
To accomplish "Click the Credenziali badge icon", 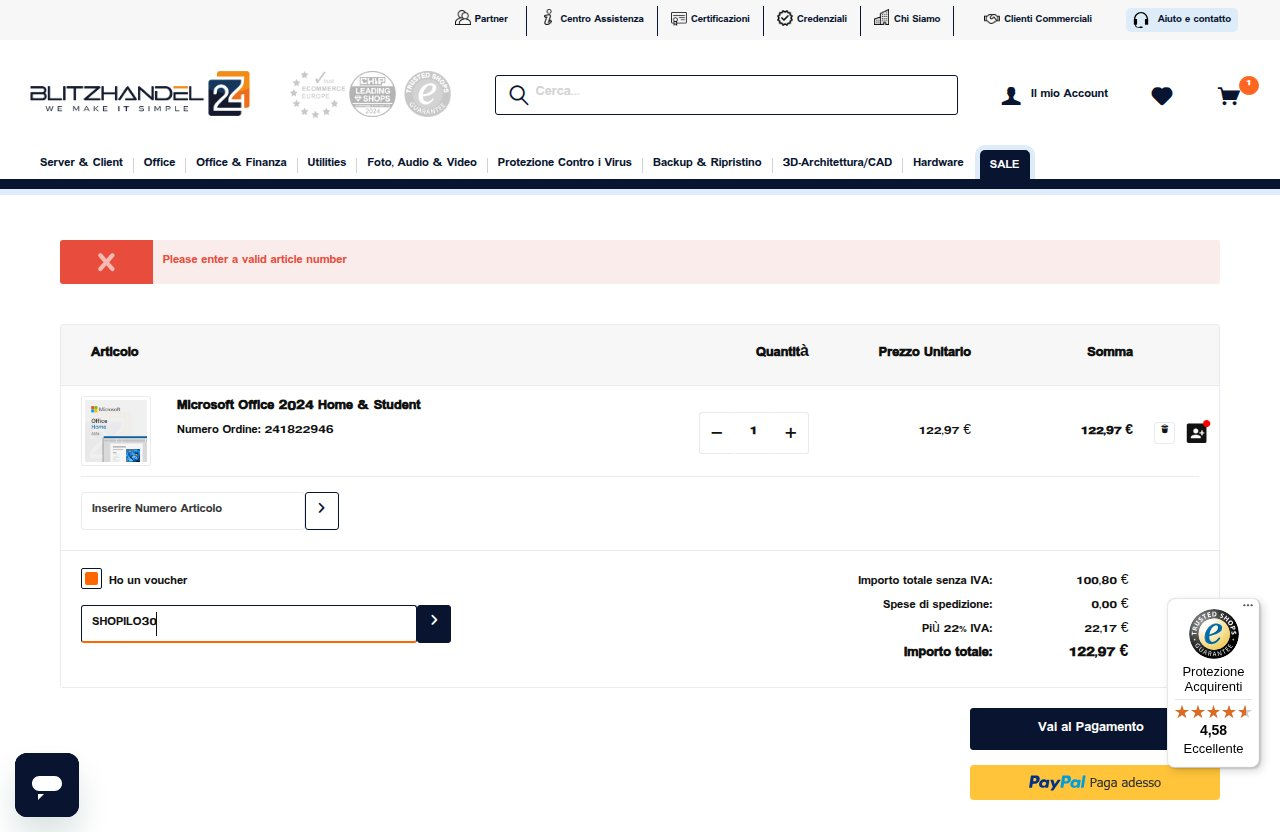I will point(785,18).
